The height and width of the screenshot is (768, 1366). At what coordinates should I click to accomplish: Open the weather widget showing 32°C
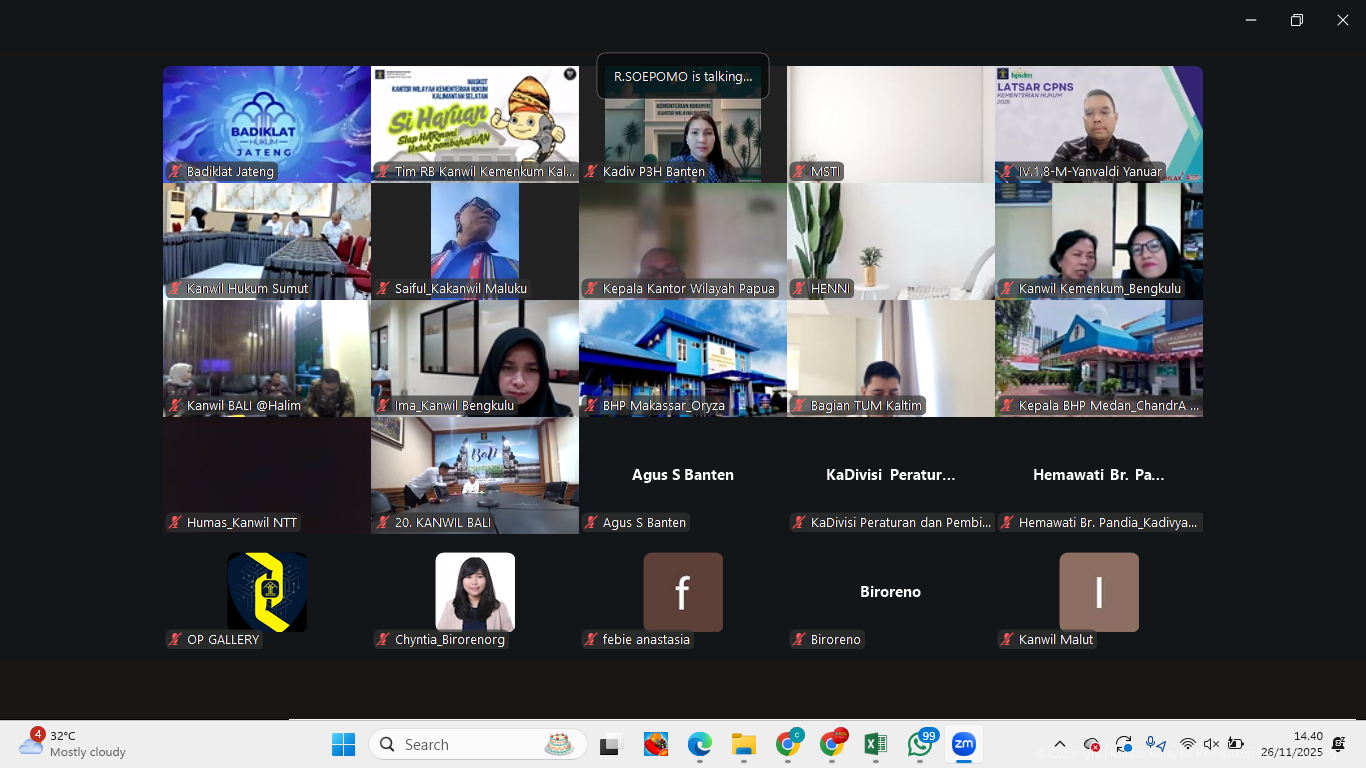coord(72,744)
